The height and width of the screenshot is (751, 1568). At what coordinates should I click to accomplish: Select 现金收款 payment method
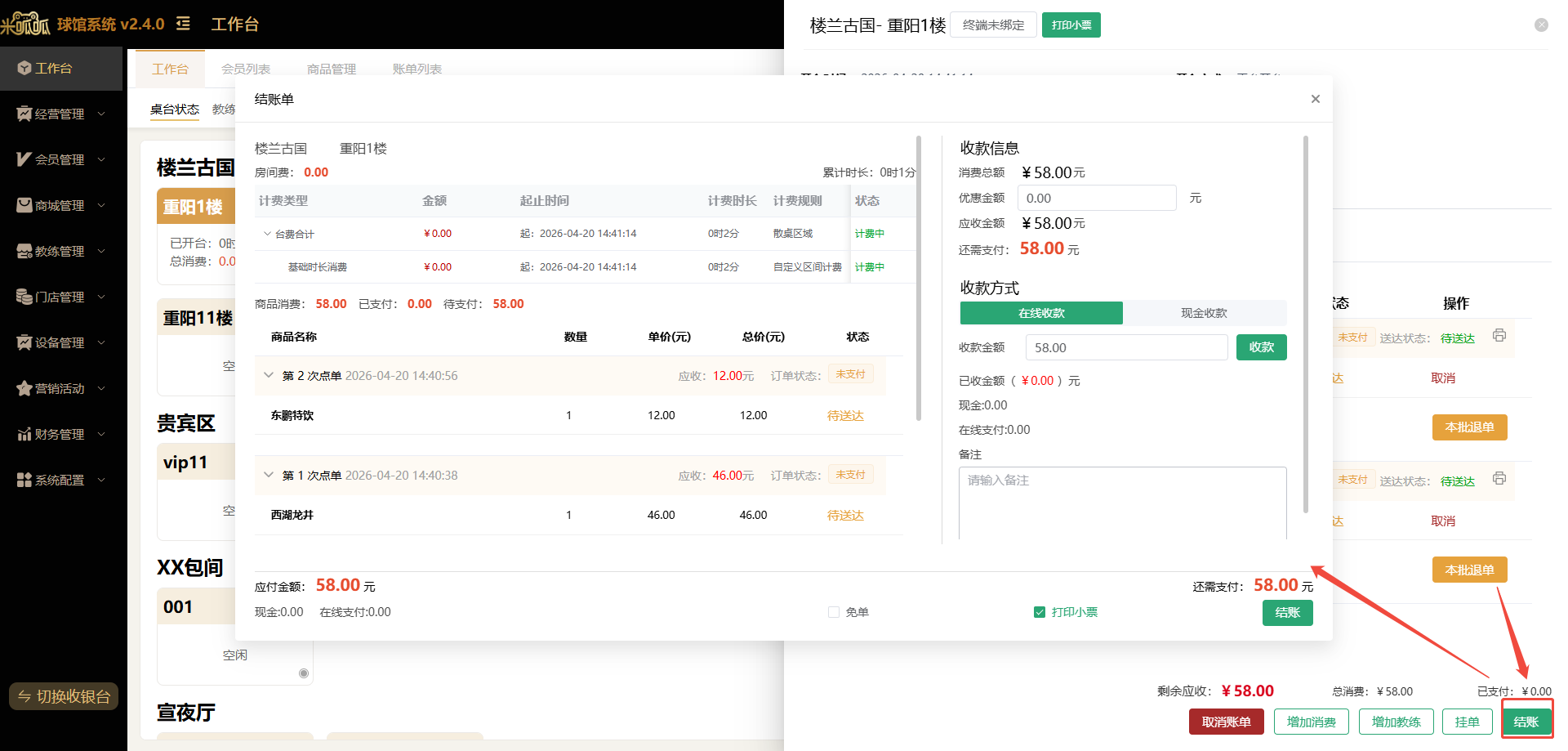point(1204,313)
